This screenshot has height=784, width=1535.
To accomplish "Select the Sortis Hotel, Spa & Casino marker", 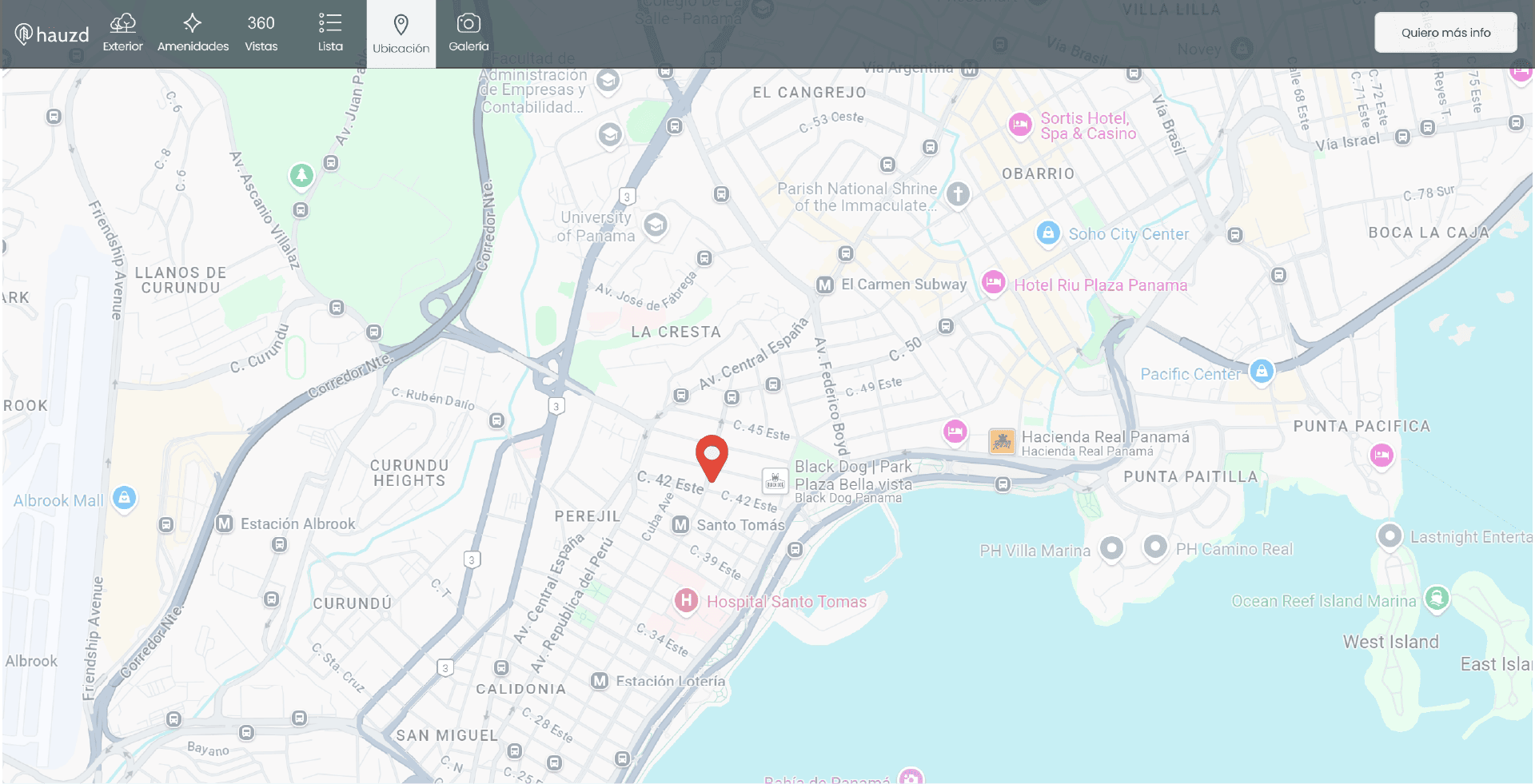I will tap(1020, 125).
